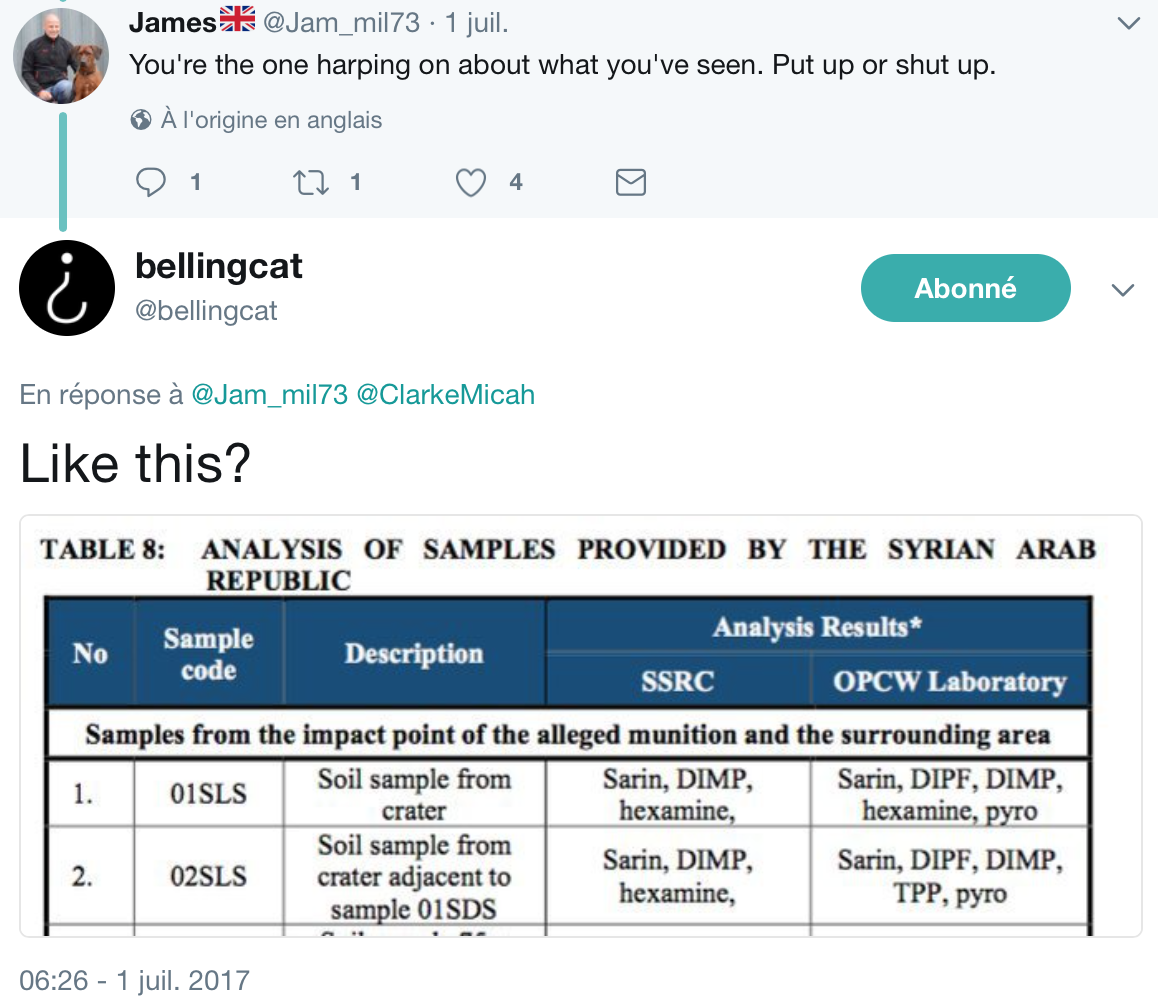Image resolution: width=1158 pixels, height=1004 pixels.
Task: Click James's @Jam_mil73 handle in header
Action: click(x=341, y=23)
